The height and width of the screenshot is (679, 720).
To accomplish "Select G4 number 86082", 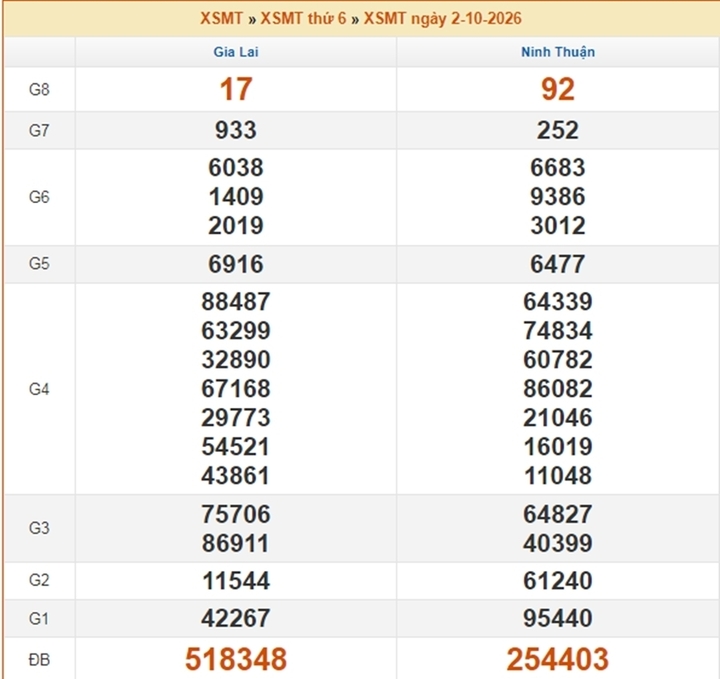I will click(x=558, y=389).
